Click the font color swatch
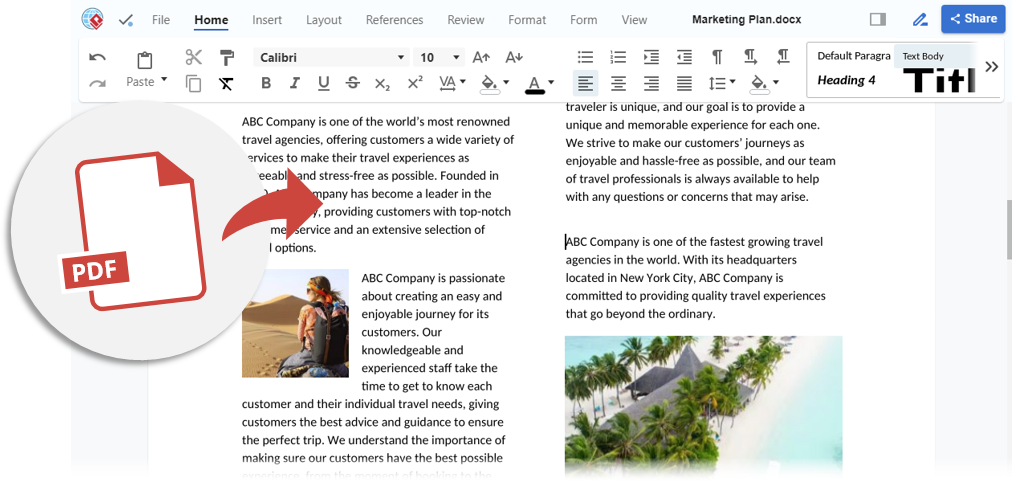This screenshot has width=1012, height=481. (x=534, y=84)
